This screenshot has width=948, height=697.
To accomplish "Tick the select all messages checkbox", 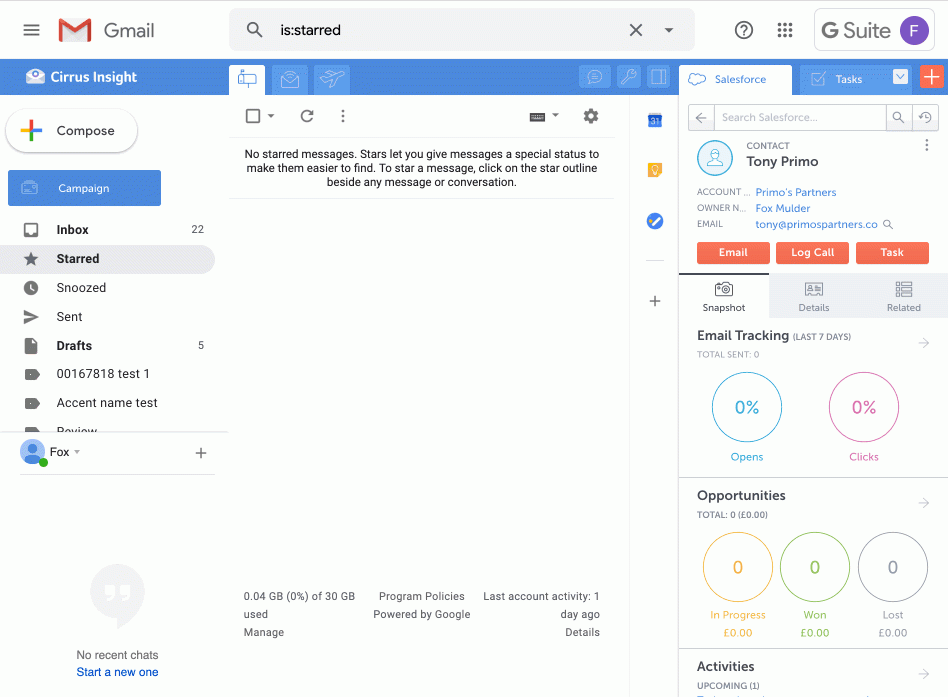I will [x=253, y=116].
